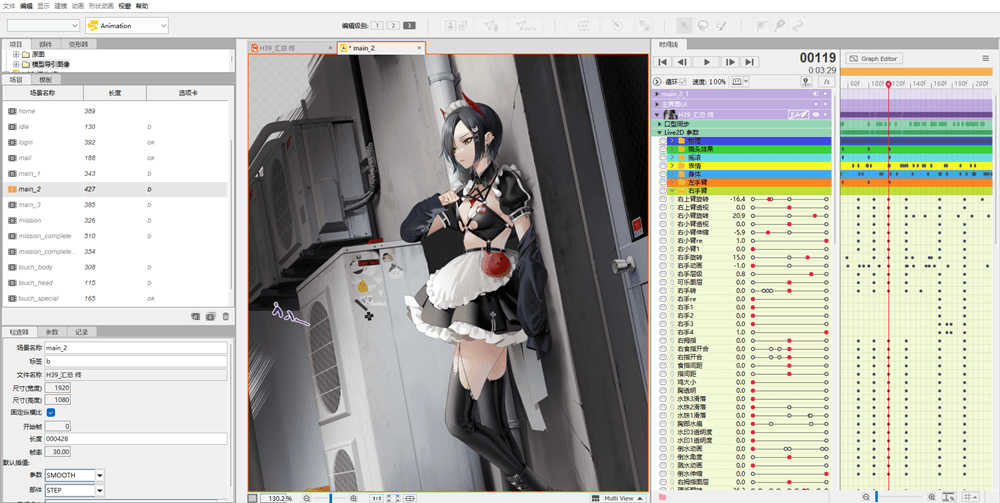Adjust the 右手旋转 parameter slider
This screenshot has width=1000, height=503.
pyautogui.click(x=789, y=257)
